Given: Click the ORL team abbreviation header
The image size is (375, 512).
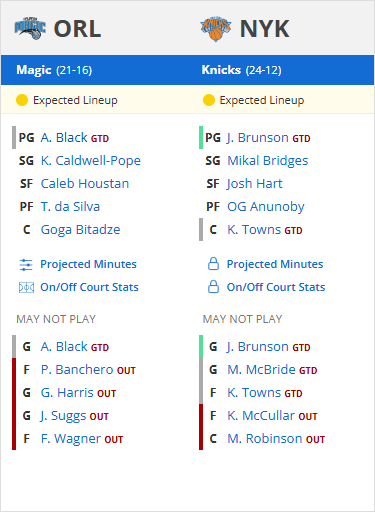Looking at the screenshot, I should coord(77,29).
